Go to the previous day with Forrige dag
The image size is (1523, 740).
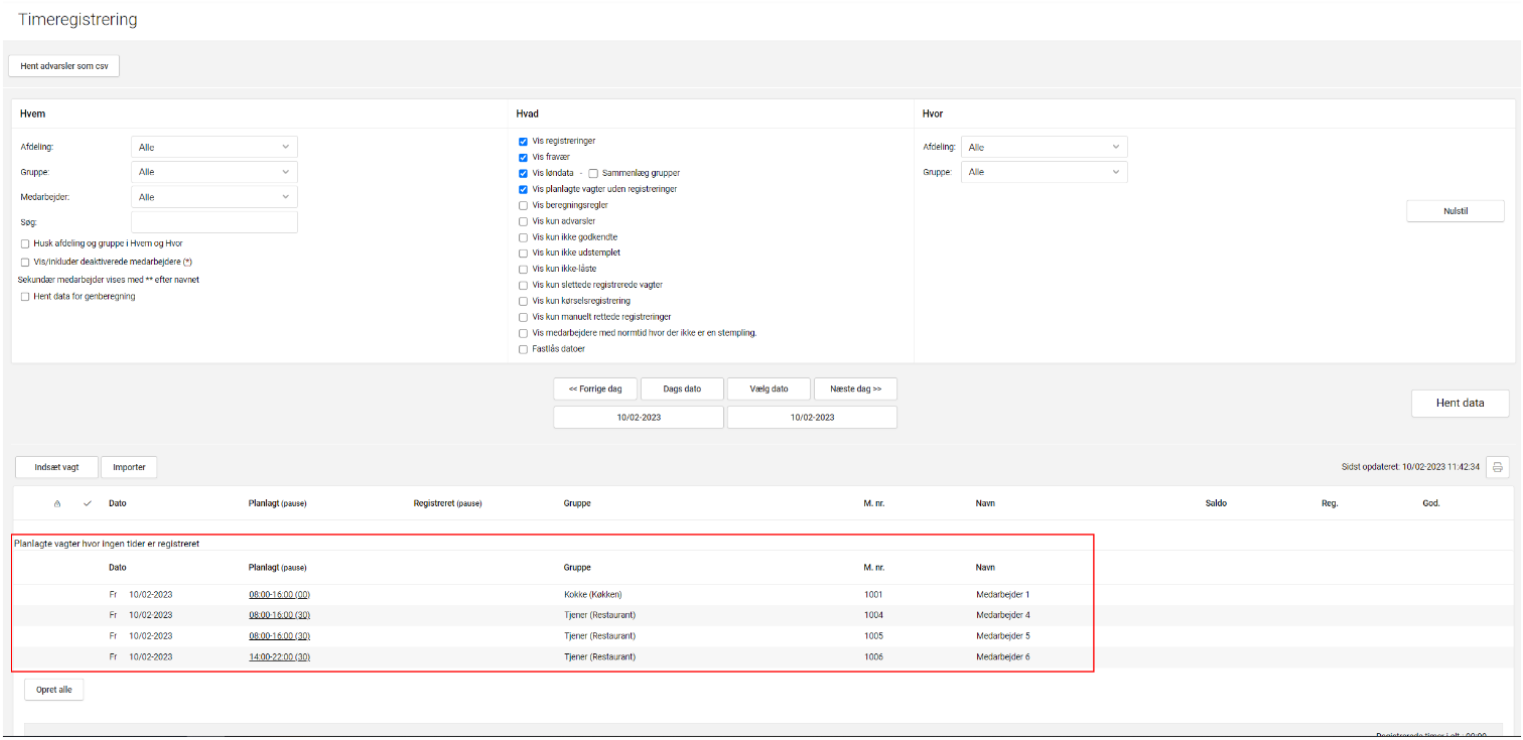coord(595,389)
